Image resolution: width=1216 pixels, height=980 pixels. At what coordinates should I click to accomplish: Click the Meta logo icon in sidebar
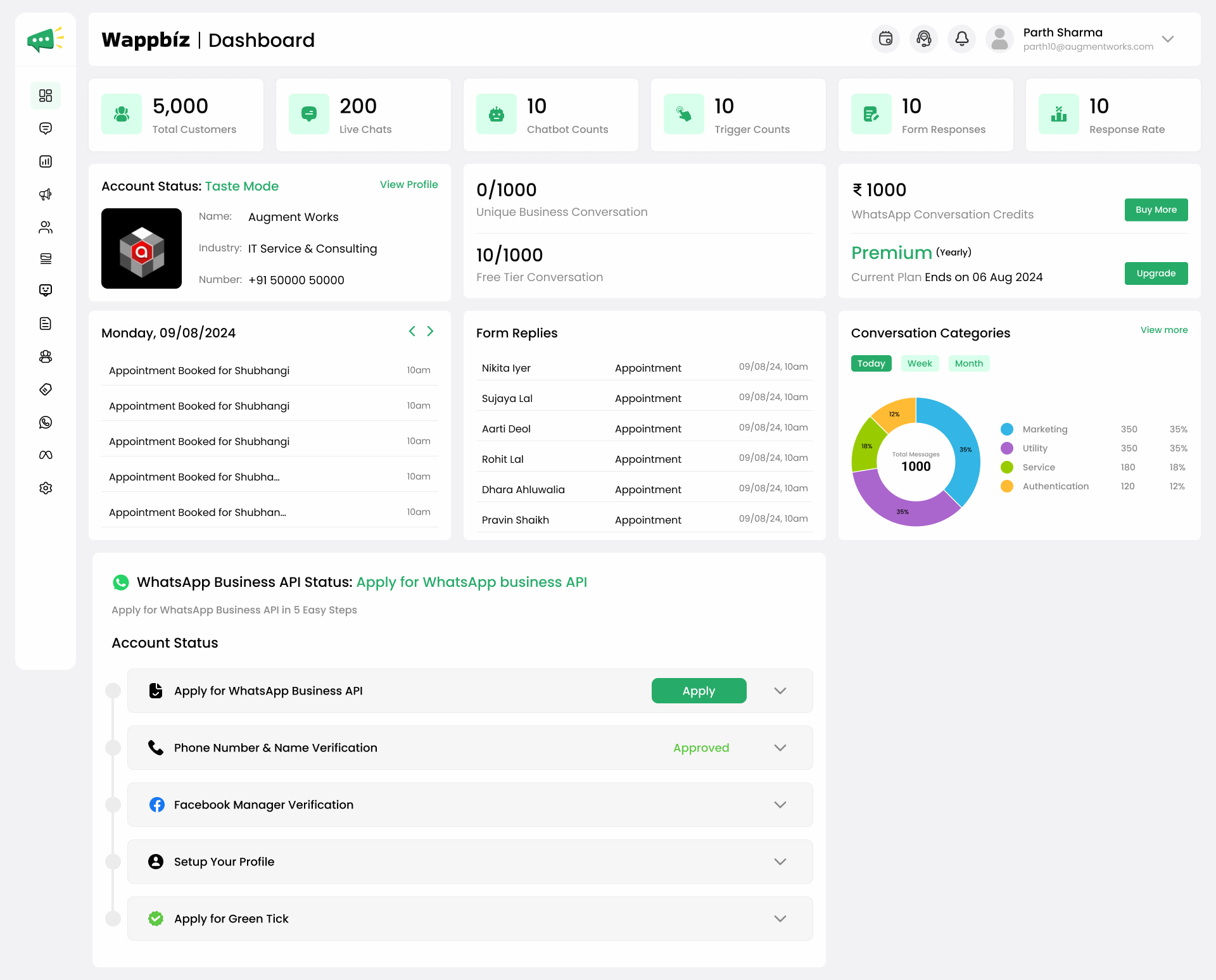45,455
